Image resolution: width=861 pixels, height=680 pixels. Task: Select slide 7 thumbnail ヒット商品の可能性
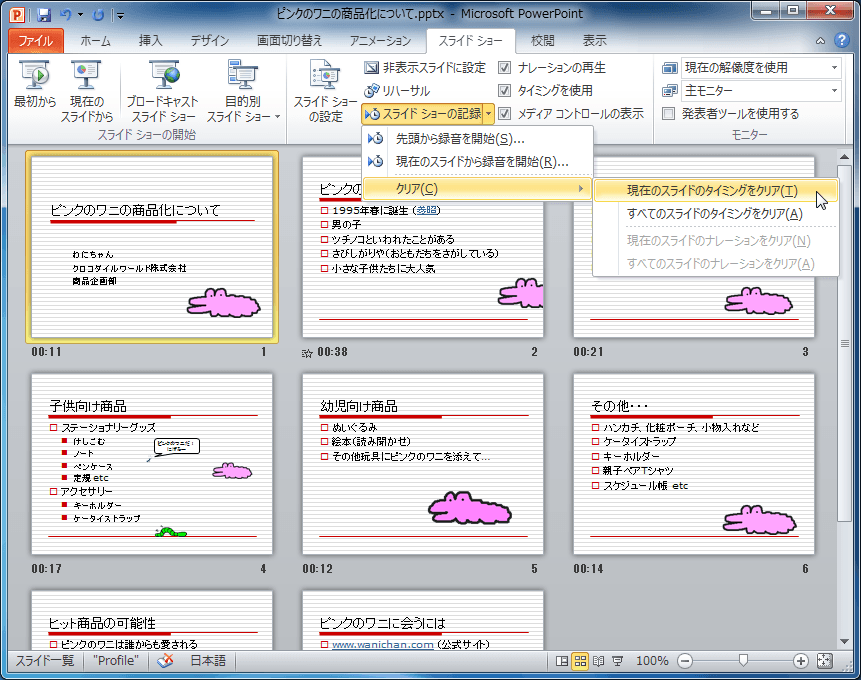click(x=152, y=621)
